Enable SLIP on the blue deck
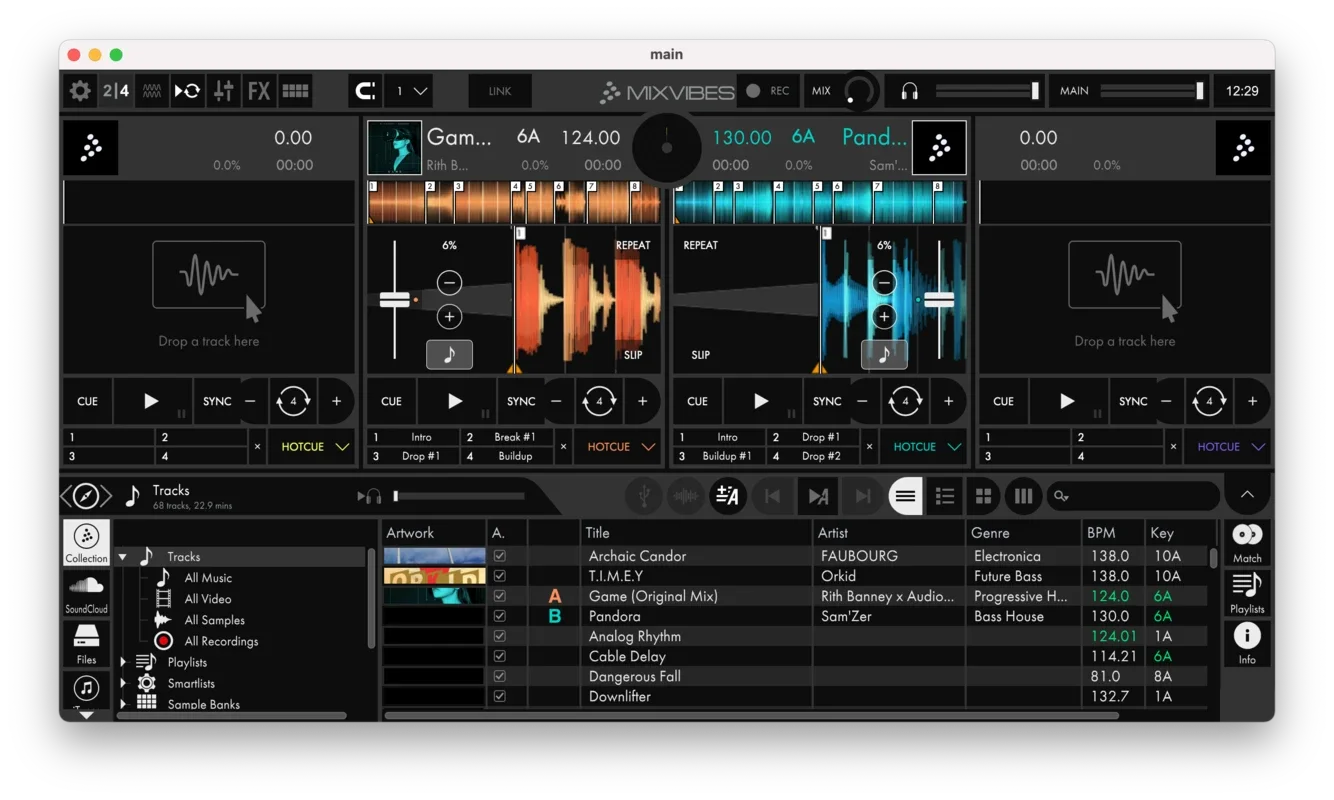1334x800 pixels. click(700, 355)
